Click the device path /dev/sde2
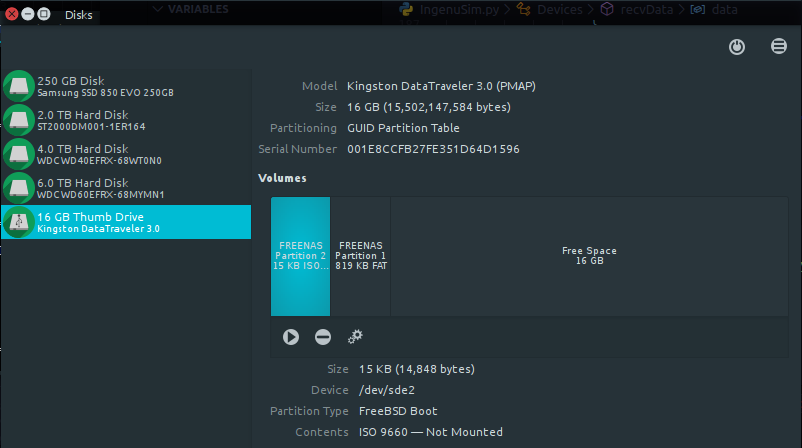This screenshot has width=802, height=448. click(x=387, y=390)
